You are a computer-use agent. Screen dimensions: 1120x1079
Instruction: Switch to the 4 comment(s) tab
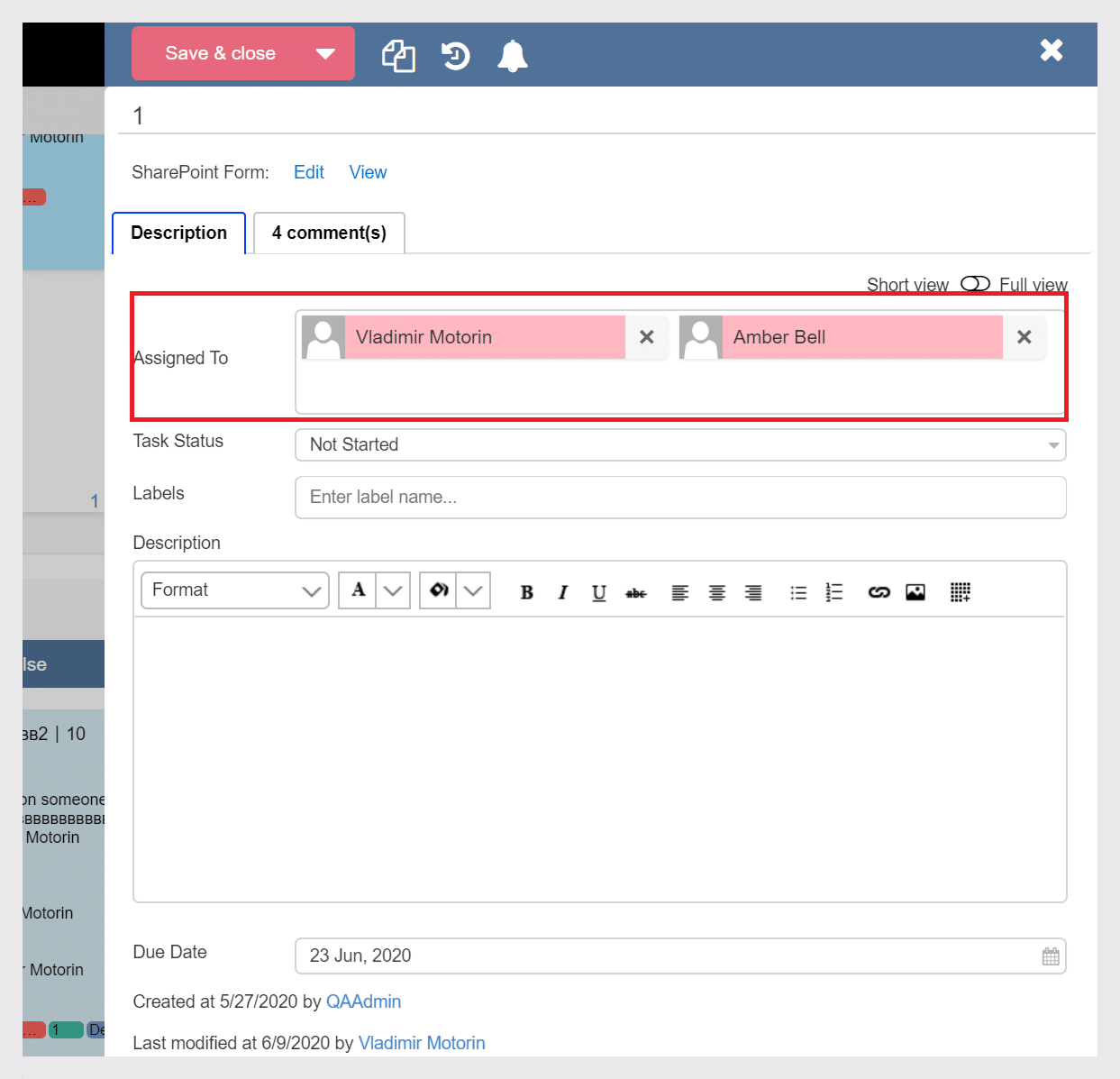point(329,233)
